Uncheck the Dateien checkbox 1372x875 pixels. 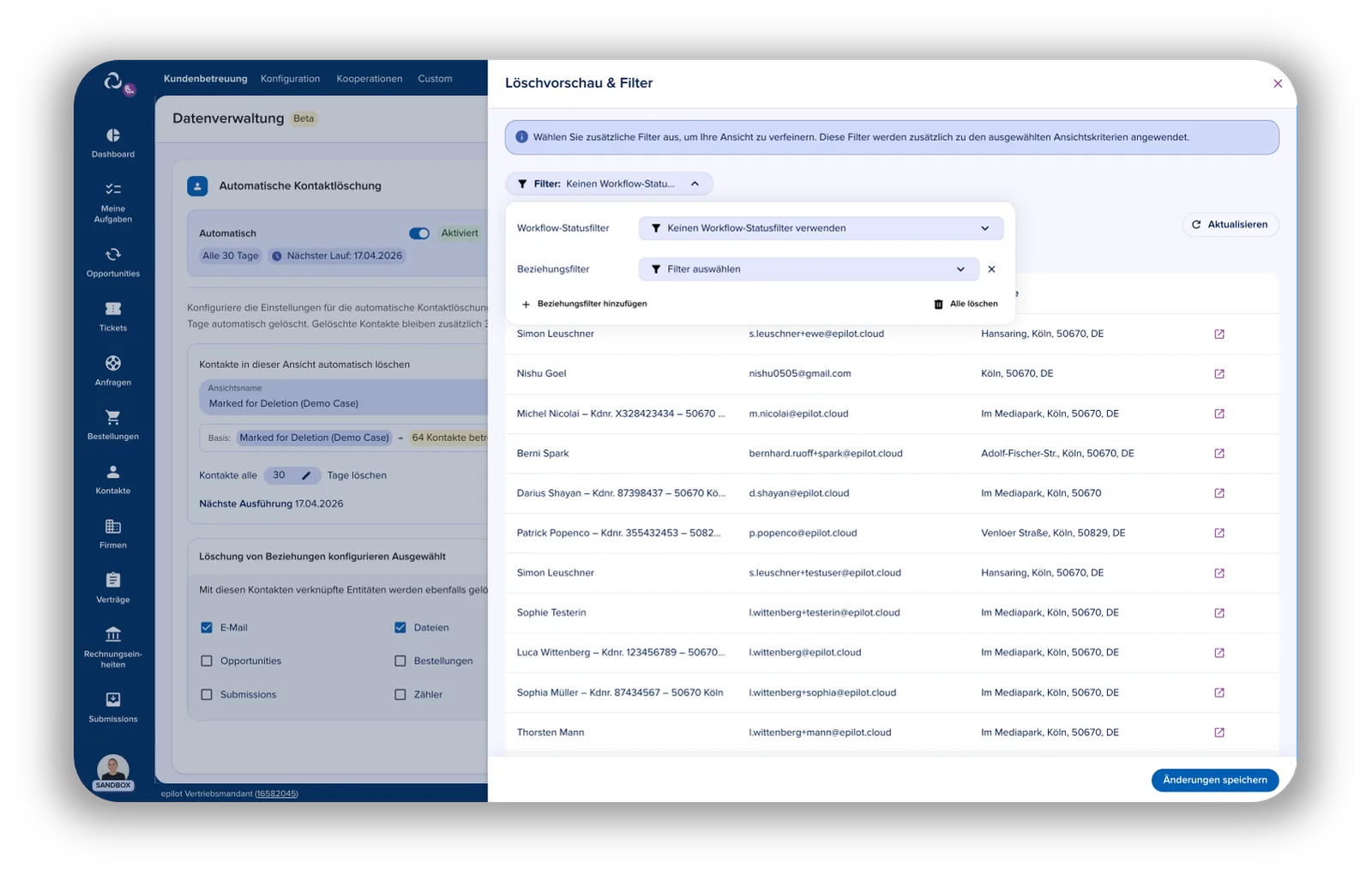click(x=400, y=628)
